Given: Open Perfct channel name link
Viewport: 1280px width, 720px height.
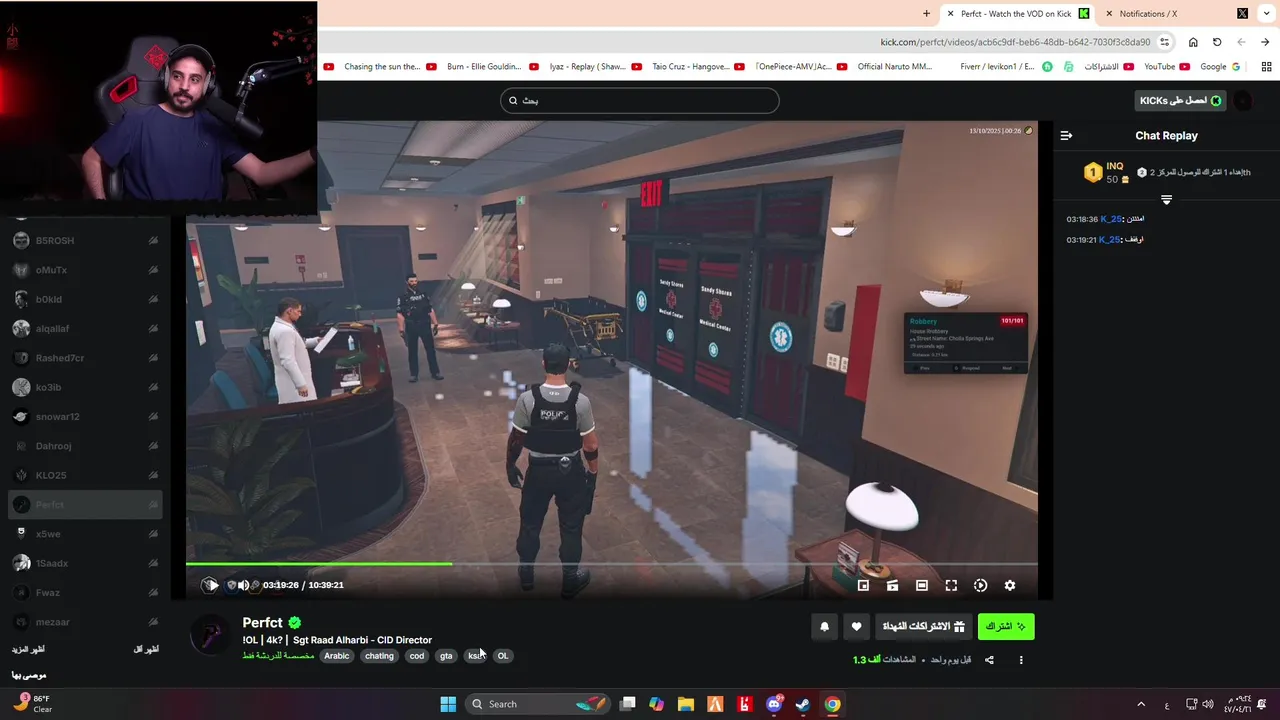Looking at the screenshot, I should [262, 623].
